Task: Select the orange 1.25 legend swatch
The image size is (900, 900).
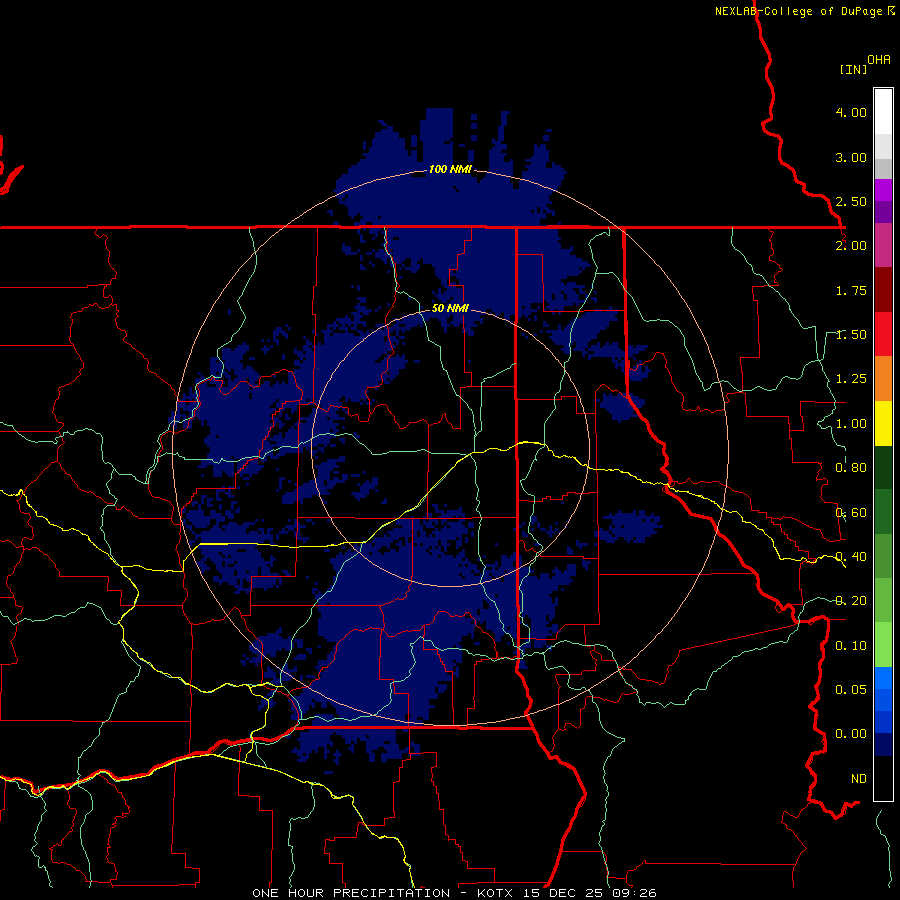Action: tap(883, 379)
